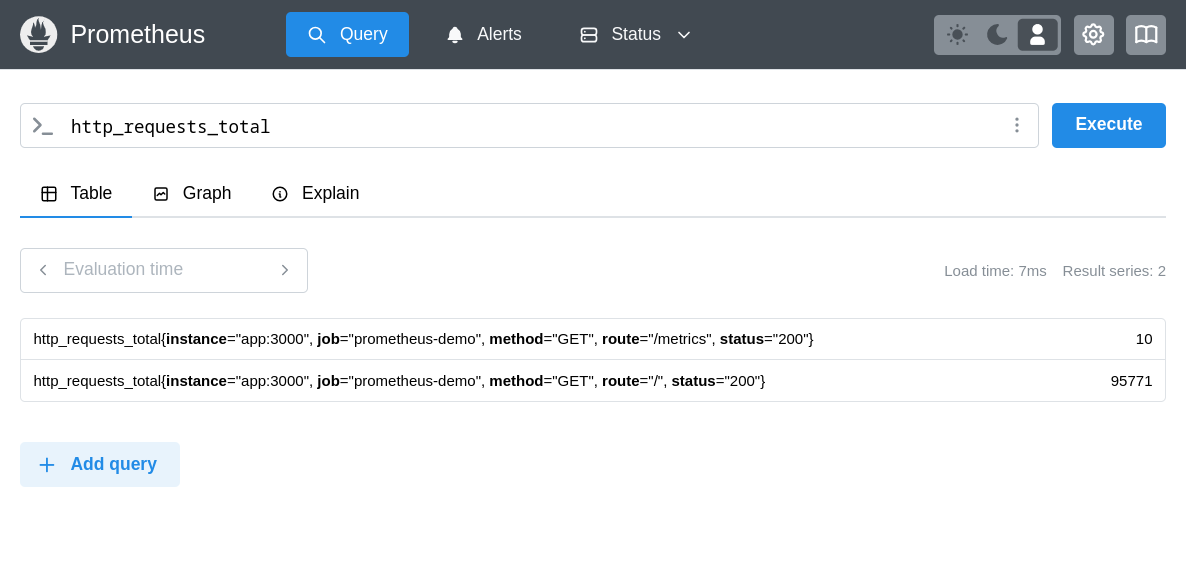Click the value 95771 in results
This screenshot has height=585, width=1186.
pyautogui.click(x=1132, y=381)
